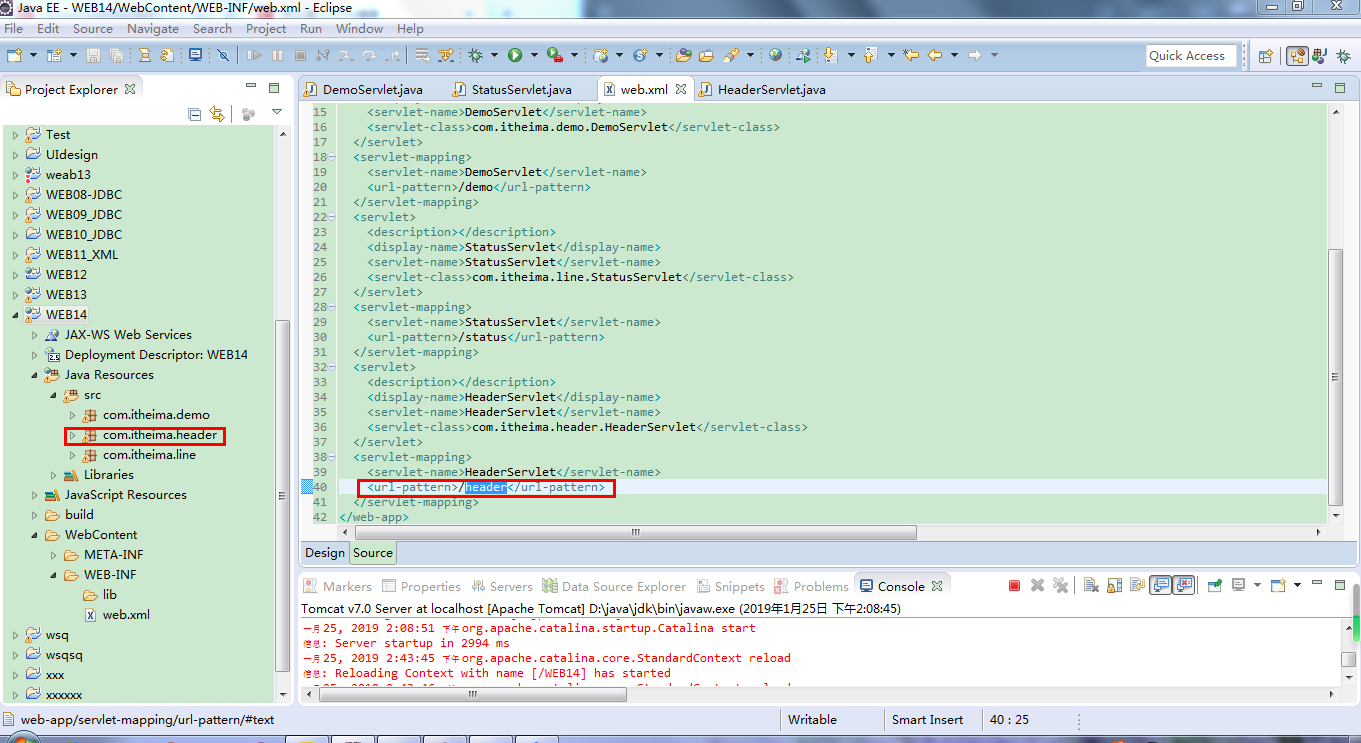Open the Project menu
The image size is (1361, 743).
click(266, 29)
